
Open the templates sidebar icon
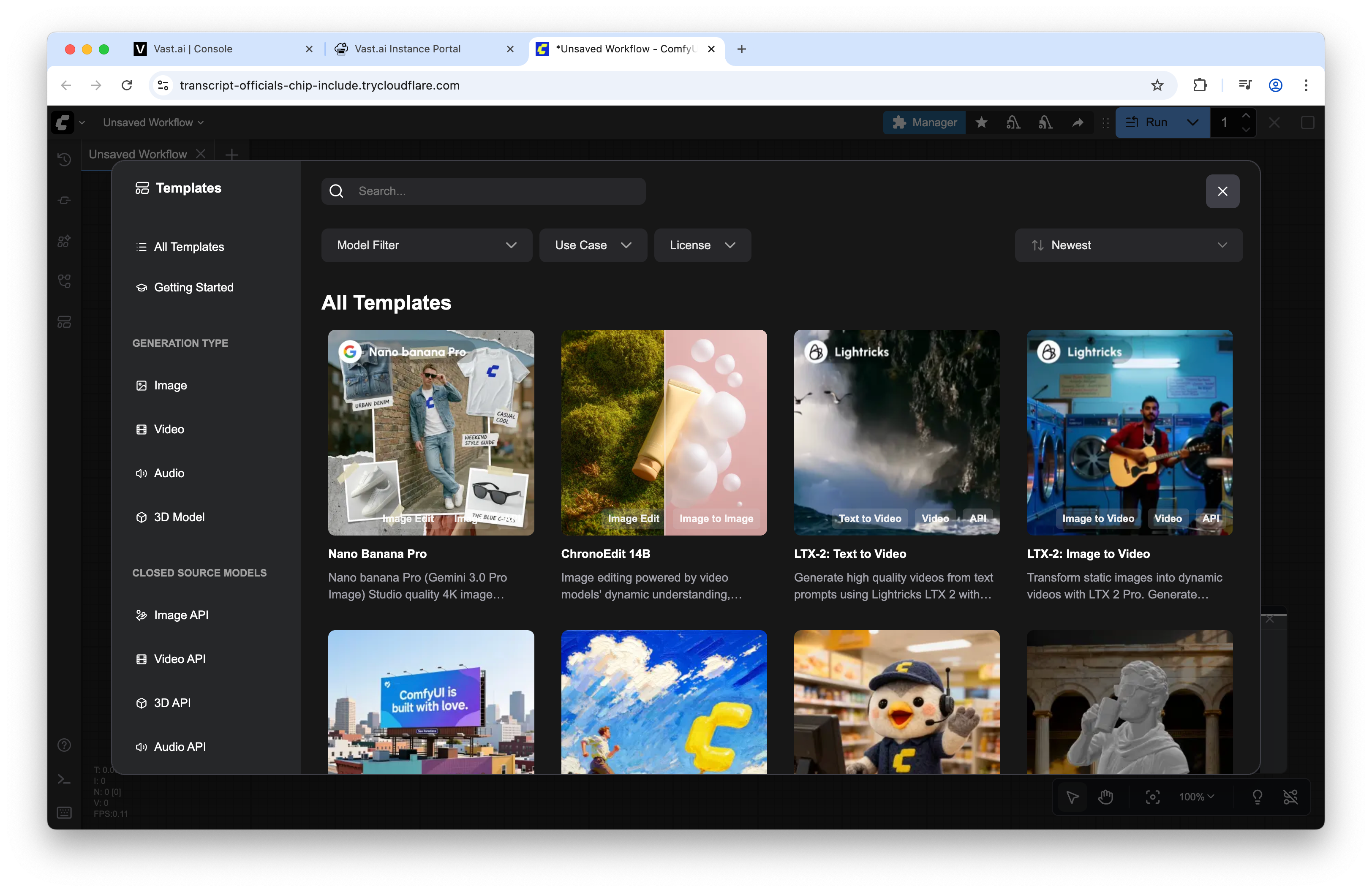[x=65, y=322]
